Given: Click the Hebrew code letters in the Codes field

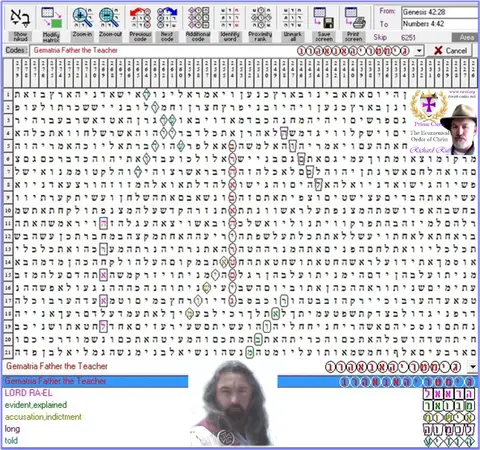Looking at the screenshot, I should point(353,51).
